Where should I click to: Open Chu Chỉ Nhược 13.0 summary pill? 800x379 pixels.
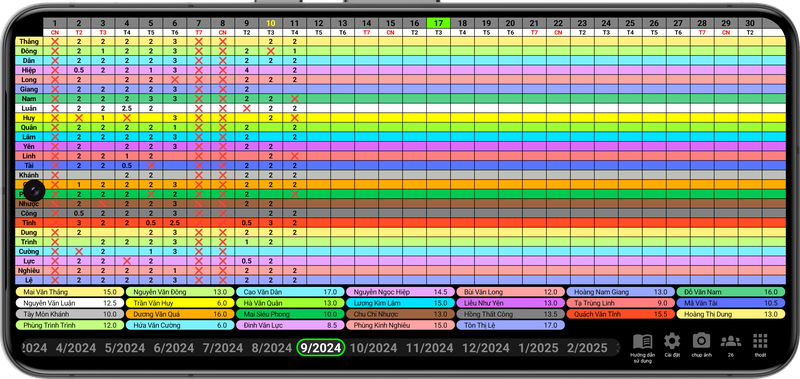400,314
